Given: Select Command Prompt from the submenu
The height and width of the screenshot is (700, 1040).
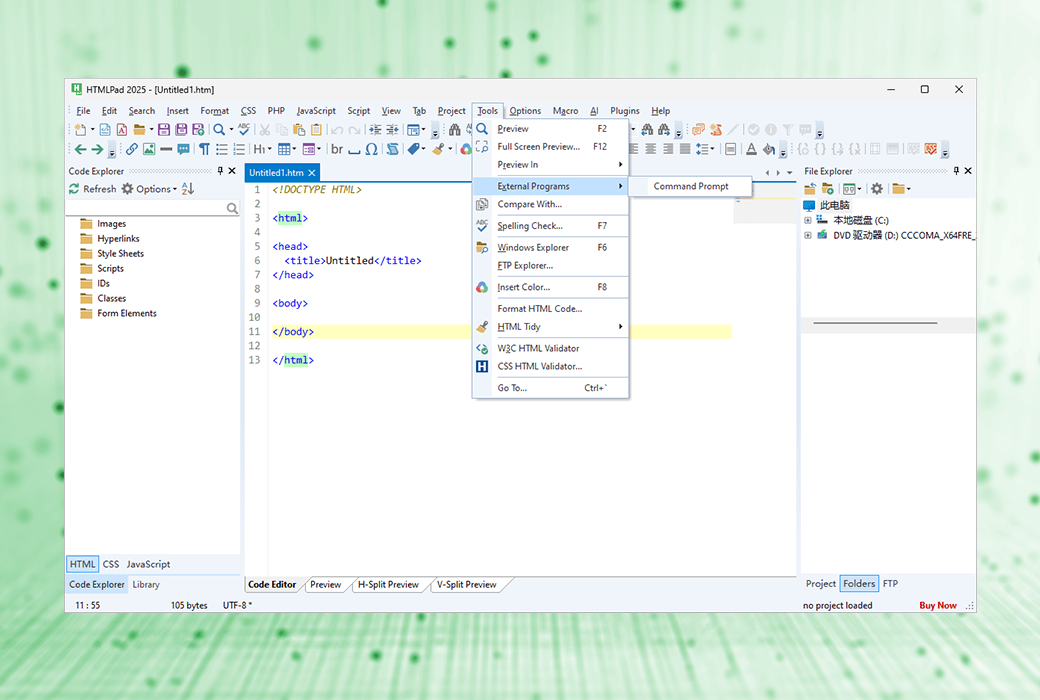Looking at the screenshot, I should pyautogui.click(x=690, y=186).
